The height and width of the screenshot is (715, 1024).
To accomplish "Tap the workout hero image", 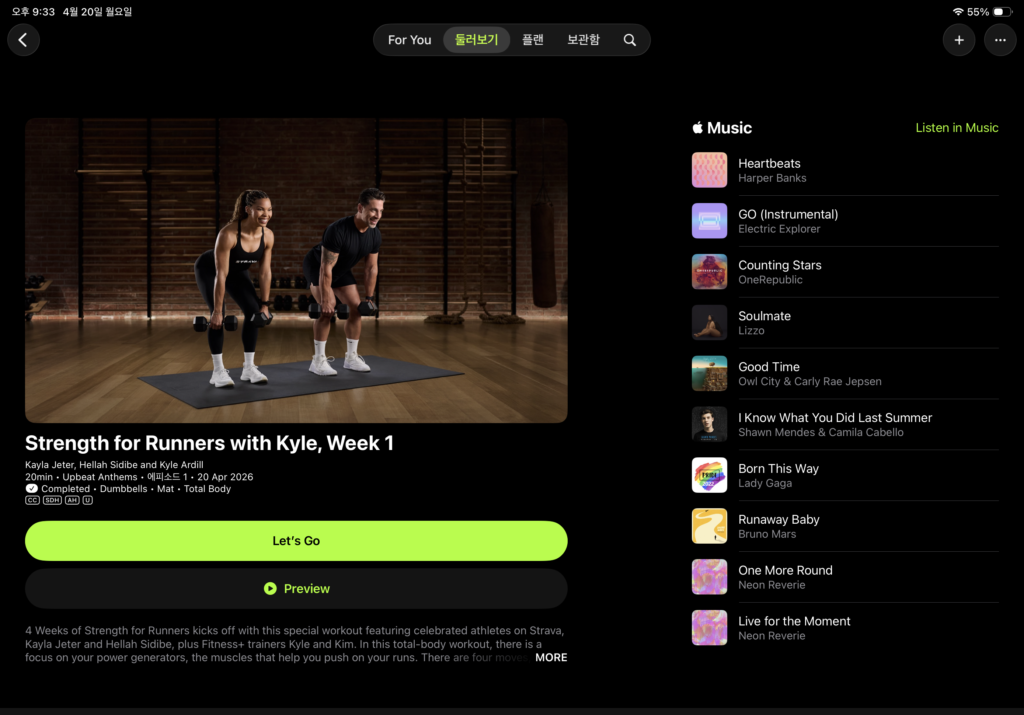I will [296, 270].
